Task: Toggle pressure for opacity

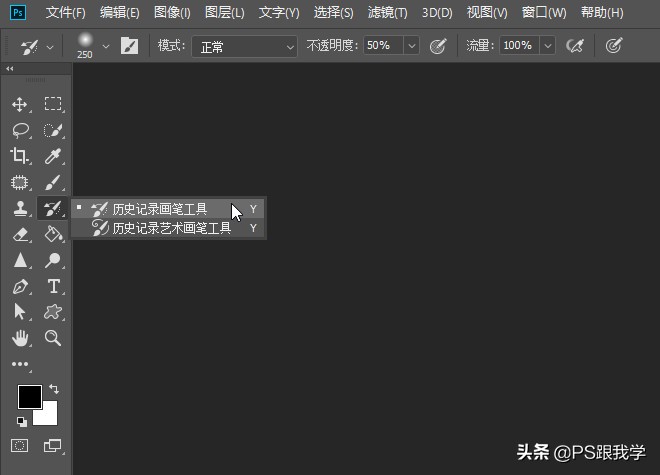Action: [438, 45]
